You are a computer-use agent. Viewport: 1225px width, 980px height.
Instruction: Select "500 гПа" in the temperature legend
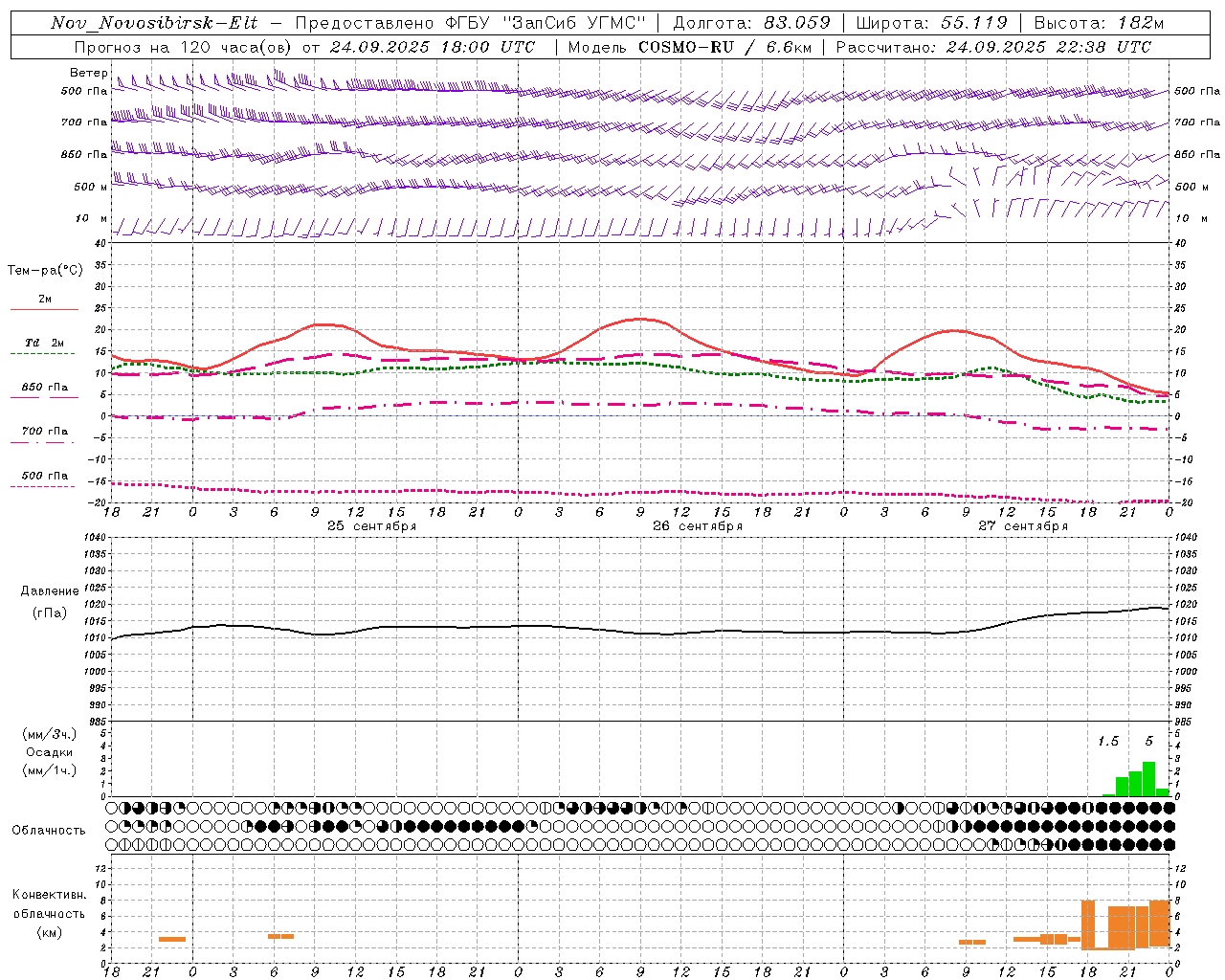[45, 475]
